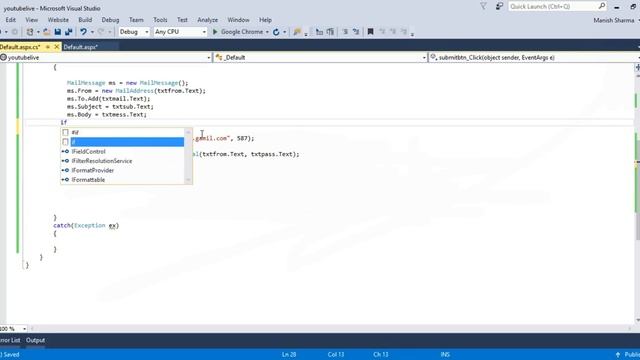Click the Clear Bookmarks icon
The height and width of the screenshot is (360, 640).
(x=403, y=32)
